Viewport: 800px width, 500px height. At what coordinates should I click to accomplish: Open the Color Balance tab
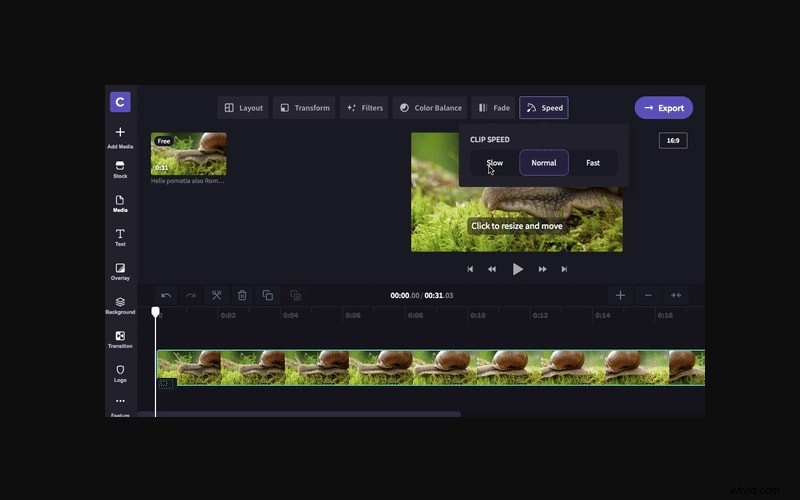click(430, 108)
